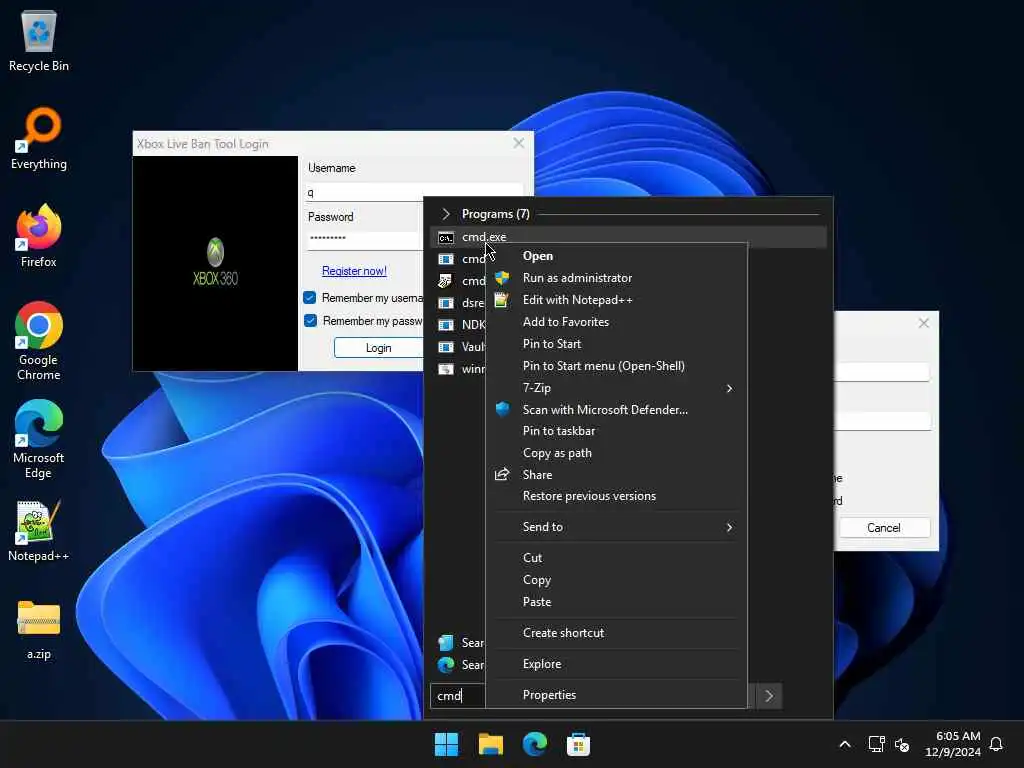
Task: Click the cmd.exe icon in search results
Action: click(446, 238)
